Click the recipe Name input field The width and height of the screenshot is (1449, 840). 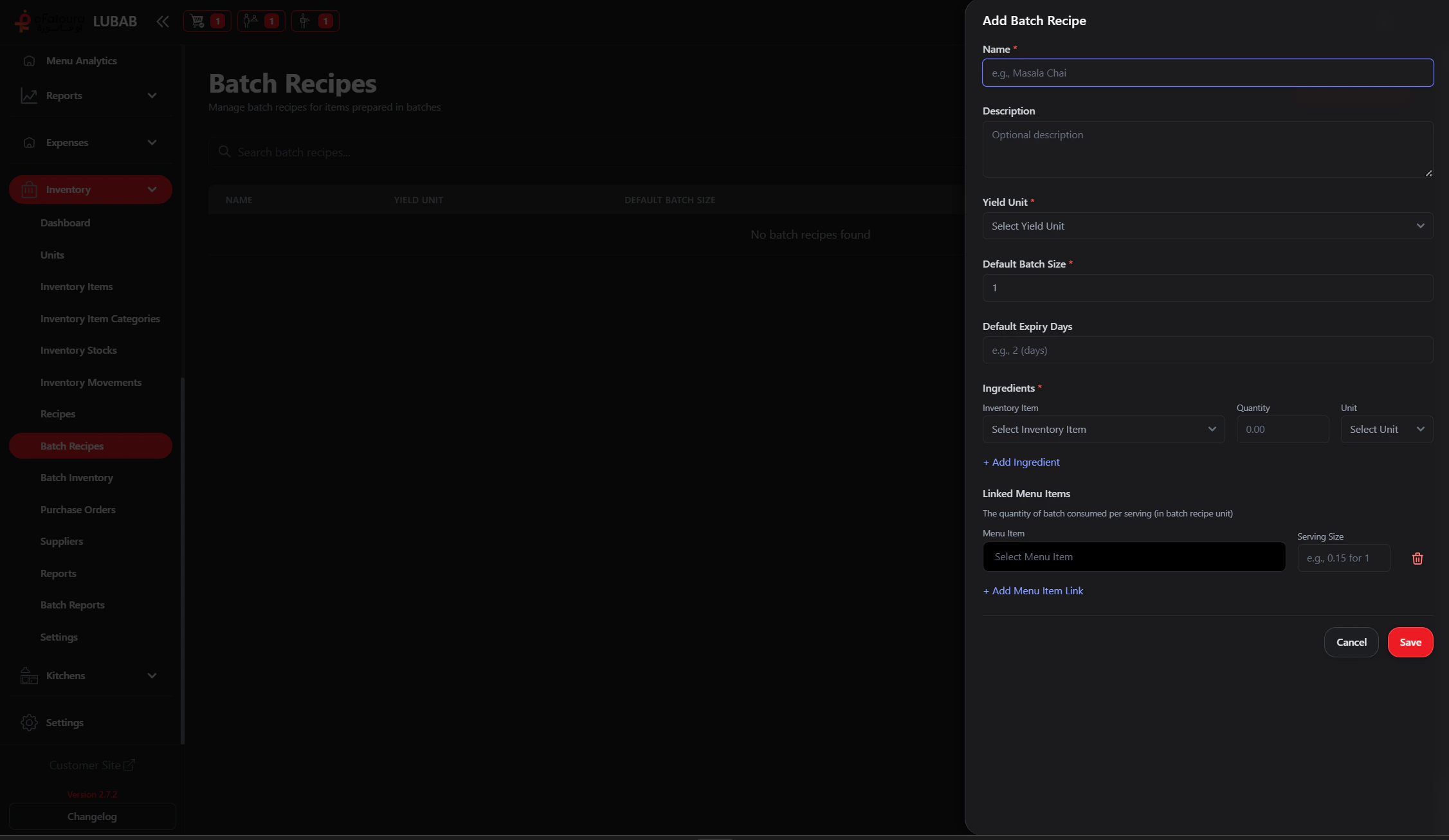pyautogui.click(x=1207, y=73)
